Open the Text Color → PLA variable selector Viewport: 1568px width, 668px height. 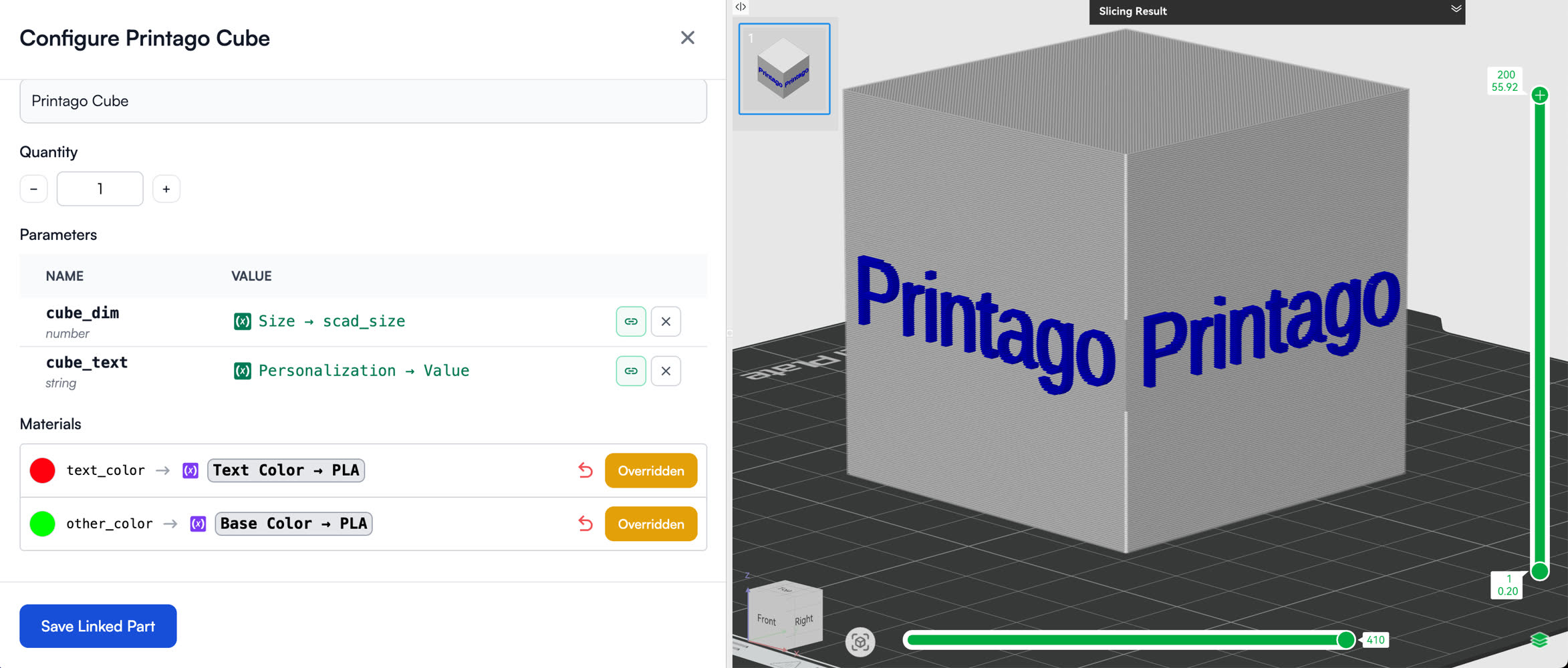tap(286, 470)
